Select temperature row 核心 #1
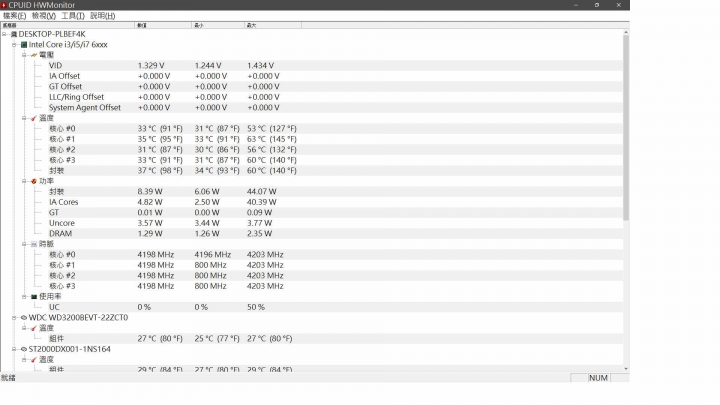Screen dimensions: 720x405 (x=335, y=139)
